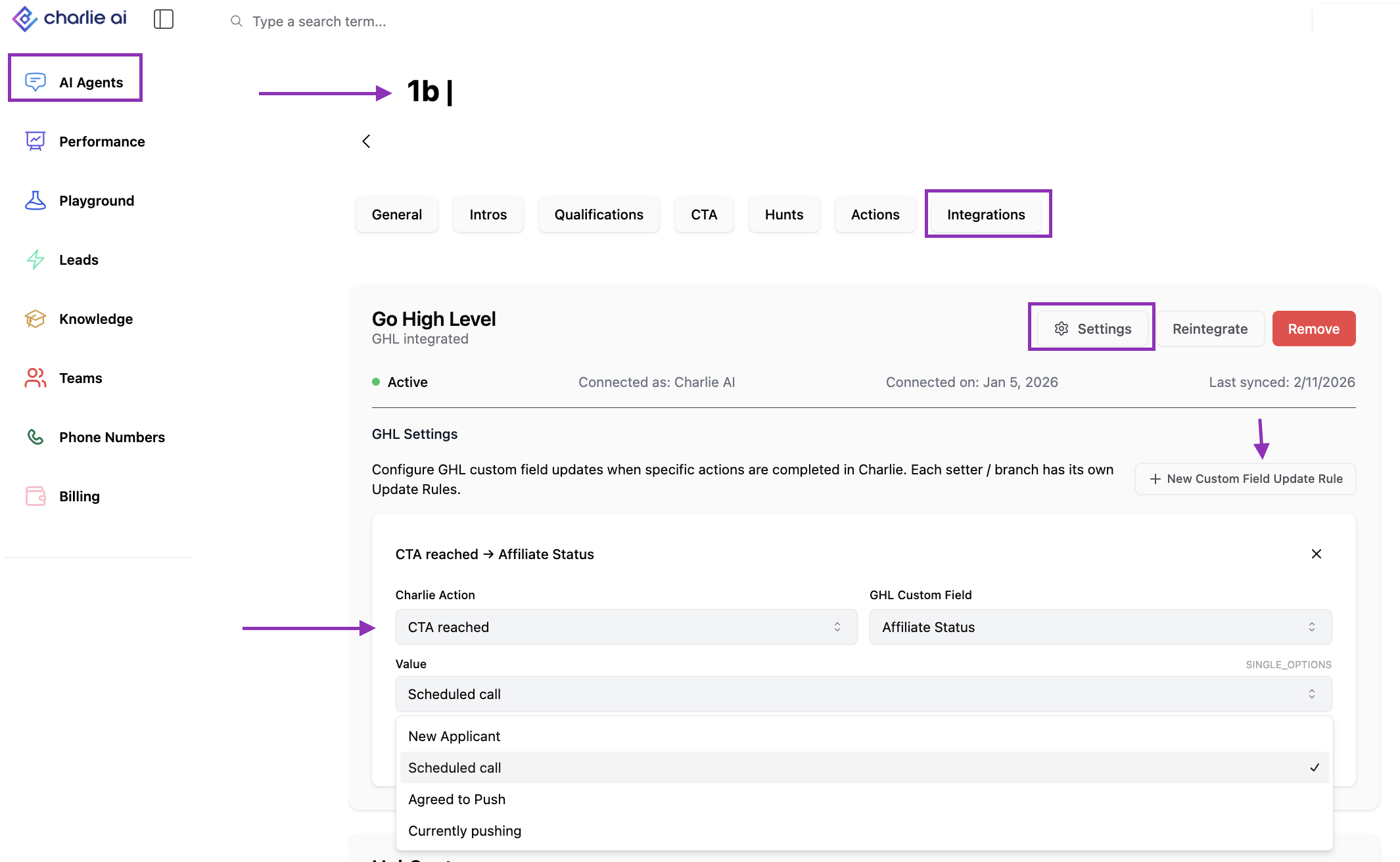
Task: Click the Leads lightning icon
Action: point(35,259)
